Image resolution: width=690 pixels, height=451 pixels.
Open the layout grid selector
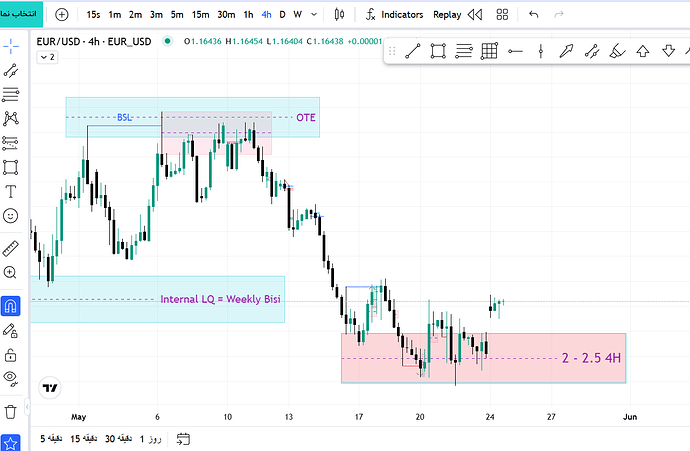(502, 15)
